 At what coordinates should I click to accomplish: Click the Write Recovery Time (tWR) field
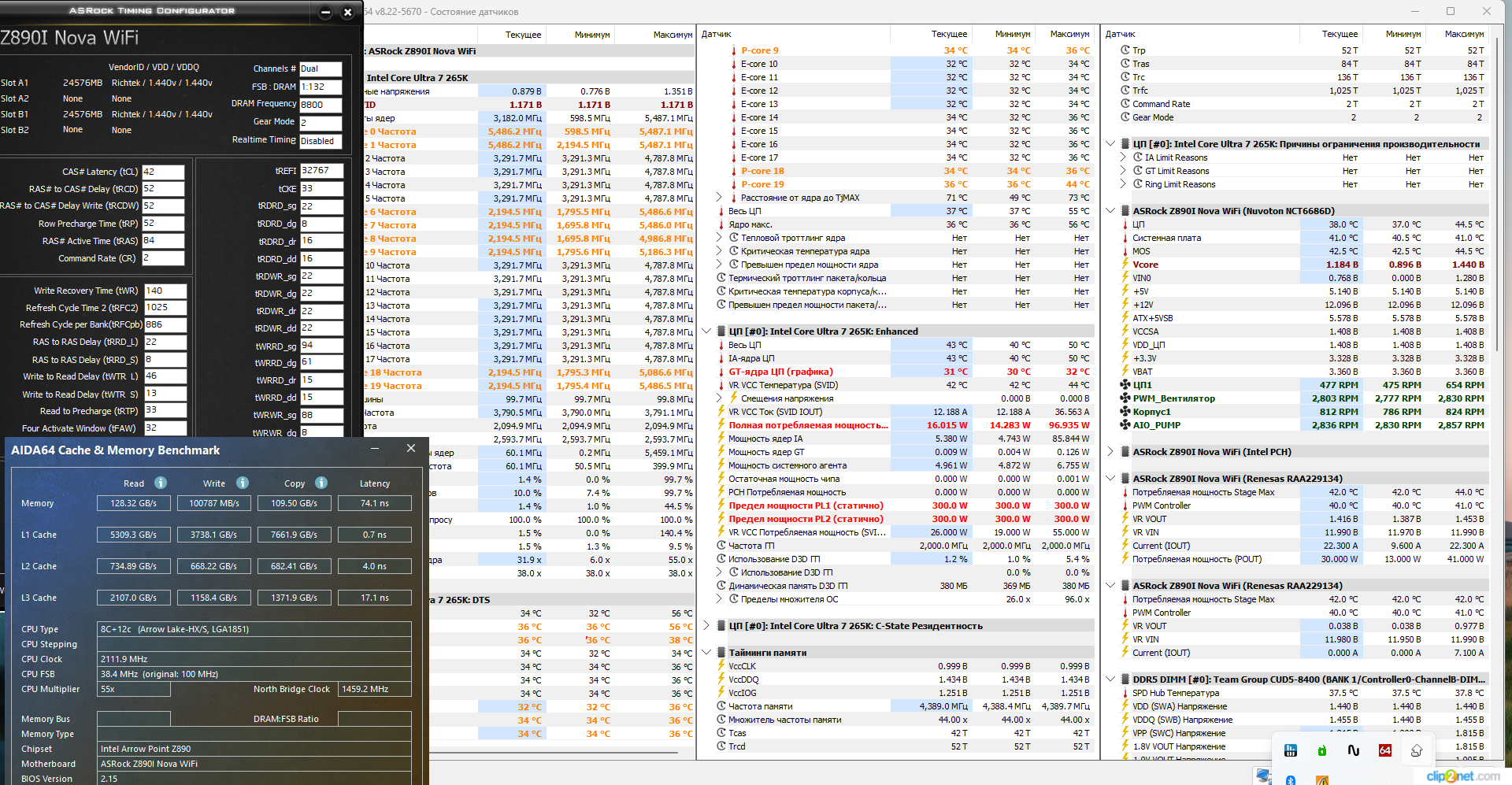(x=165, y=291)
